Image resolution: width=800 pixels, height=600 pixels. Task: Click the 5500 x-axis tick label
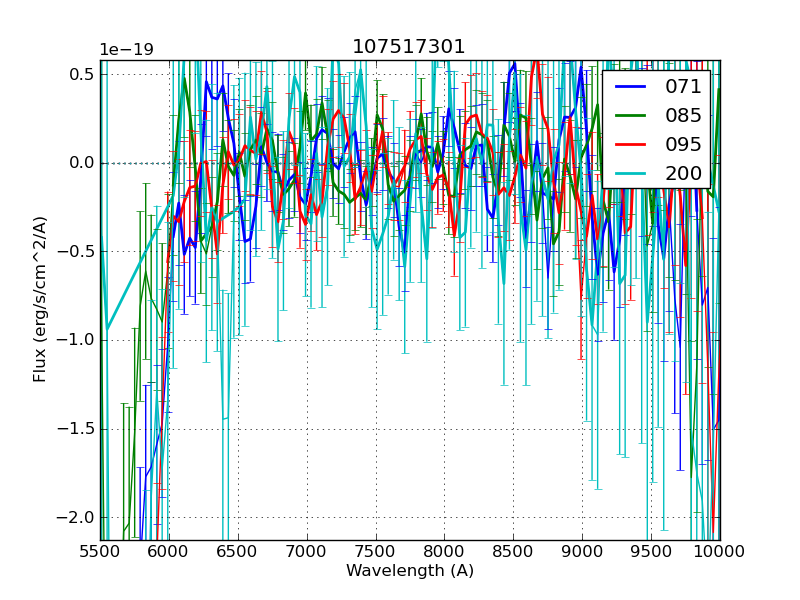(x=100, y=551)
